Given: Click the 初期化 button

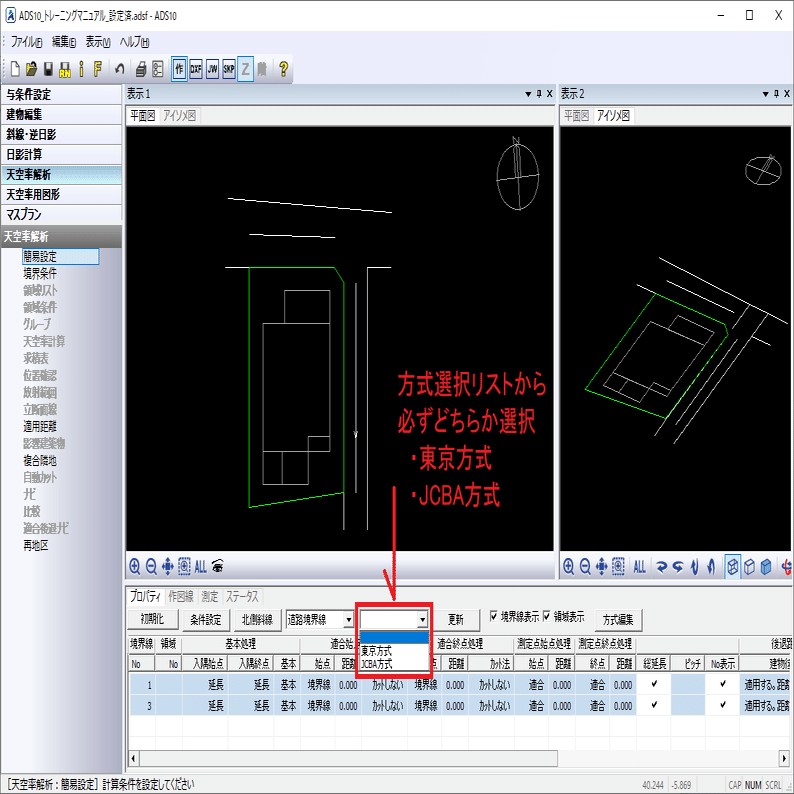Looking at the screenshot, I should [152, 619].
